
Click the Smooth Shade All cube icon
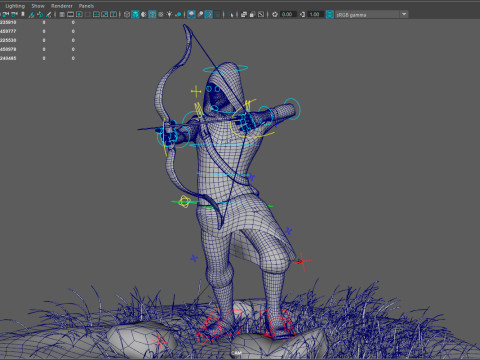[135, 14]
